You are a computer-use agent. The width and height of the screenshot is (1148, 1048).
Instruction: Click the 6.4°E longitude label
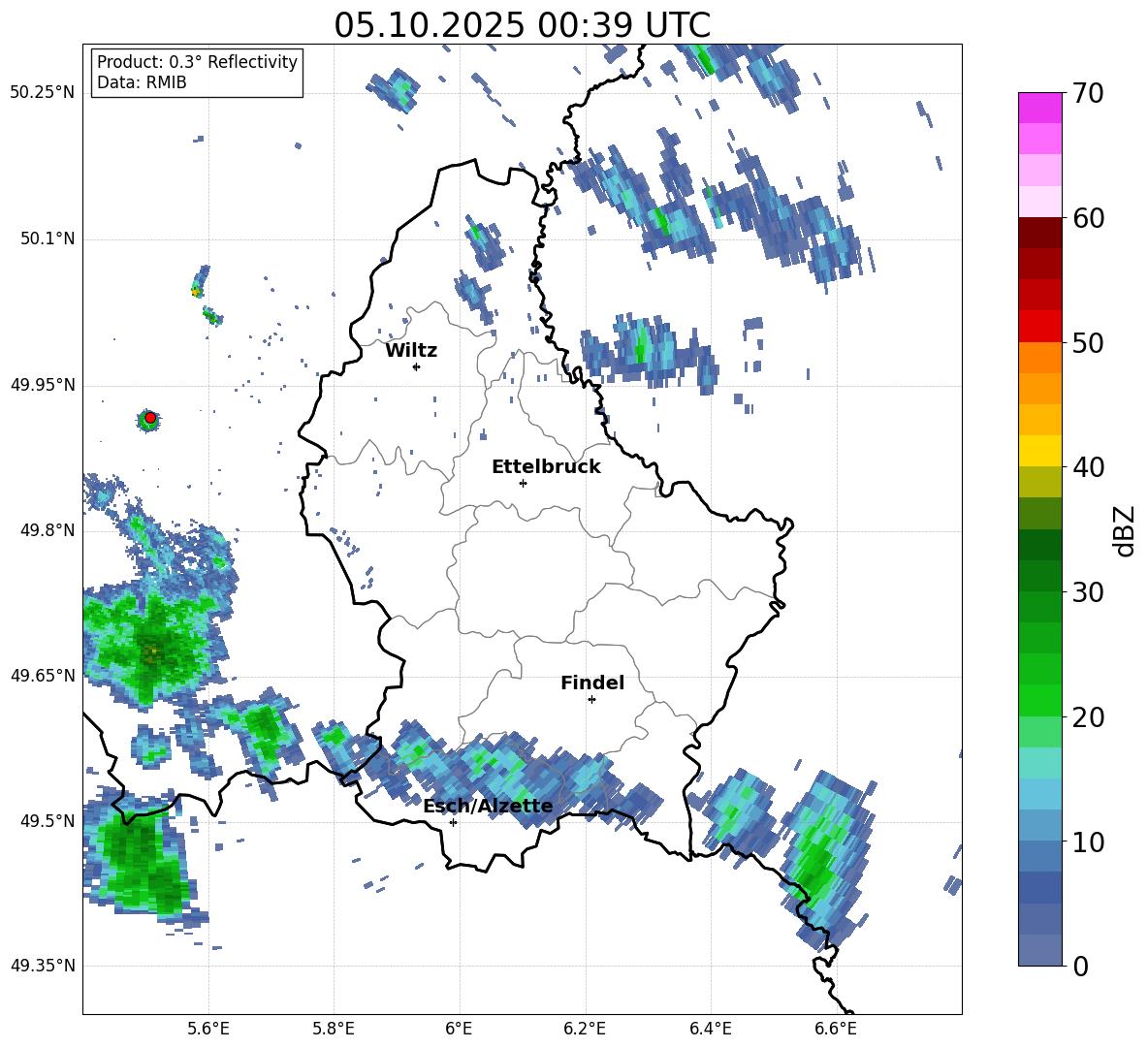(710, 1029)
